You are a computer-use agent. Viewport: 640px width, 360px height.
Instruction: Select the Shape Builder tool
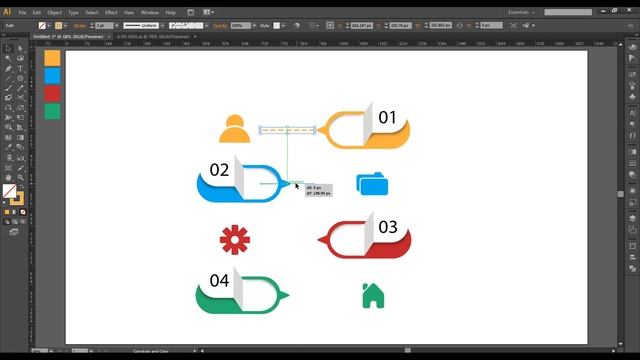click(8, 128)
